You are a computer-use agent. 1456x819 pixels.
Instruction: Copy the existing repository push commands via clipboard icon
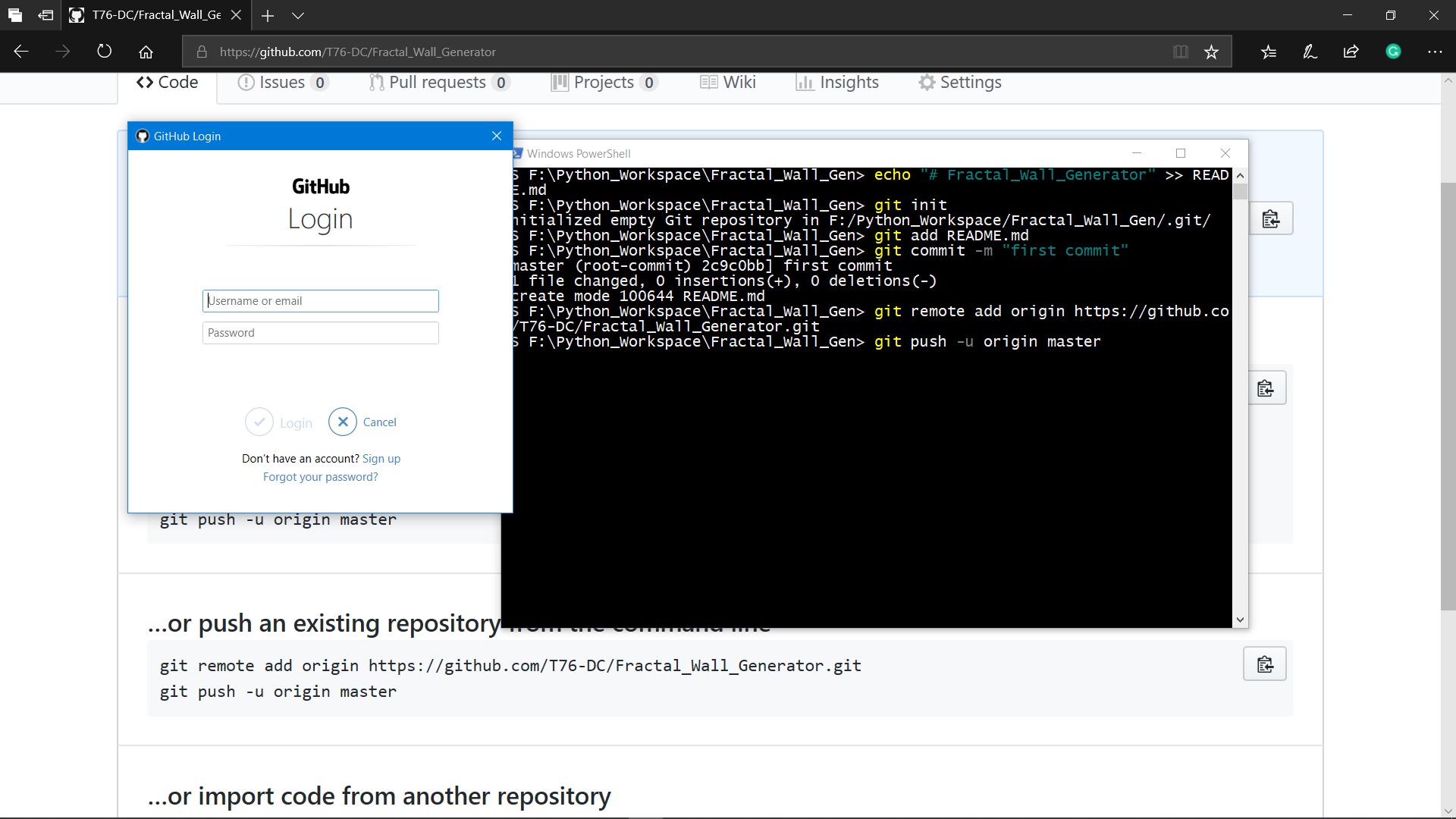pyautogui.click(x=1265, y=664)
